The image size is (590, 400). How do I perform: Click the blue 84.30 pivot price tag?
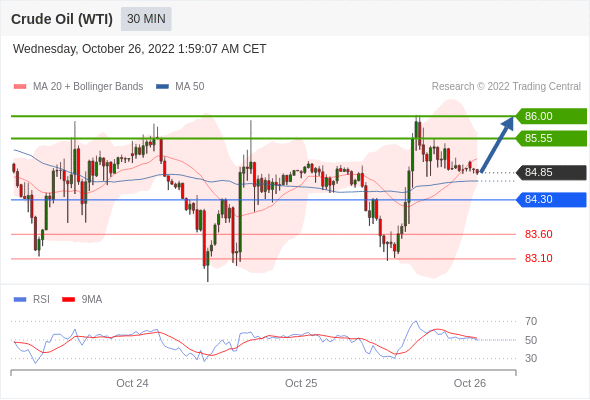tap(550, 199)
